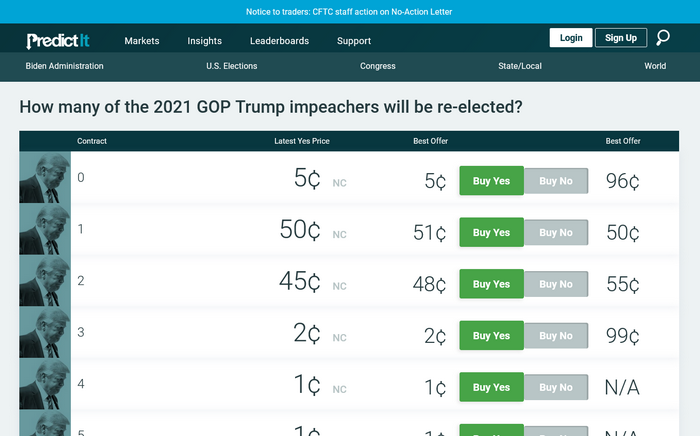Select contract 2 Trump thumbnail
The height and width of the screenshot is (436, 700).
pos(45,280)
